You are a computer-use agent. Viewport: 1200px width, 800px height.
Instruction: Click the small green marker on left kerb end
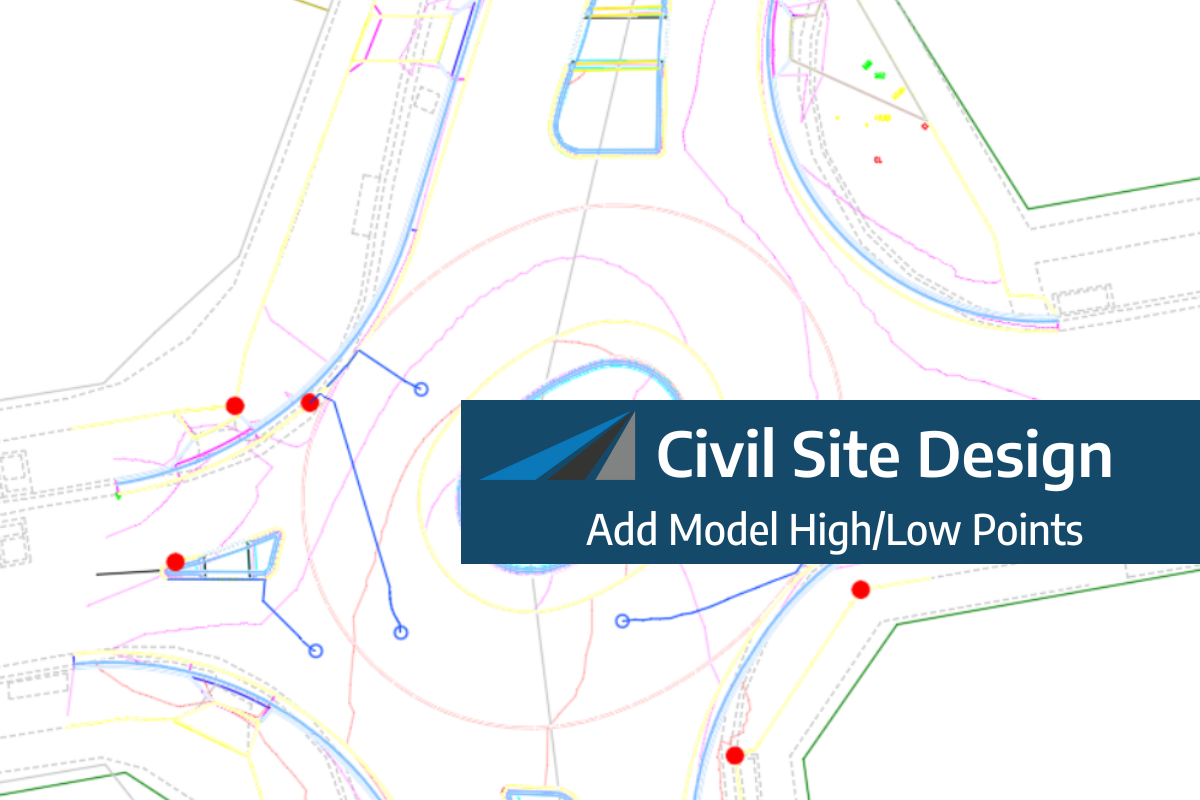tap(118, 494)
